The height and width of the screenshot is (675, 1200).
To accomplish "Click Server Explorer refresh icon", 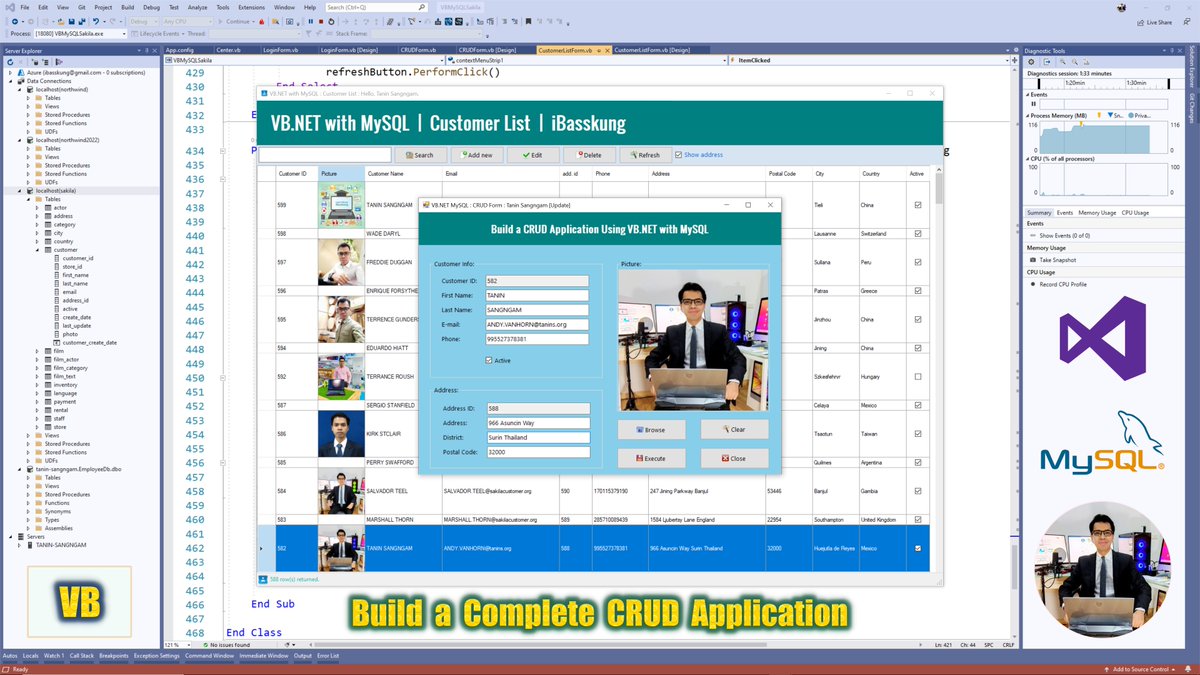I will [10, 62].
